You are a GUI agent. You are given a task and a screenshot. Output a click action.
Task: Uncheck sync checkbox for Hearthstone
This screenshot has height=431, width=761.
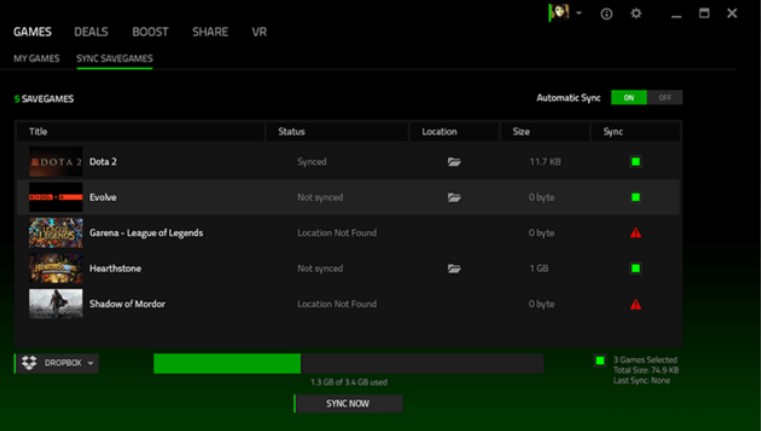[635, 268]
